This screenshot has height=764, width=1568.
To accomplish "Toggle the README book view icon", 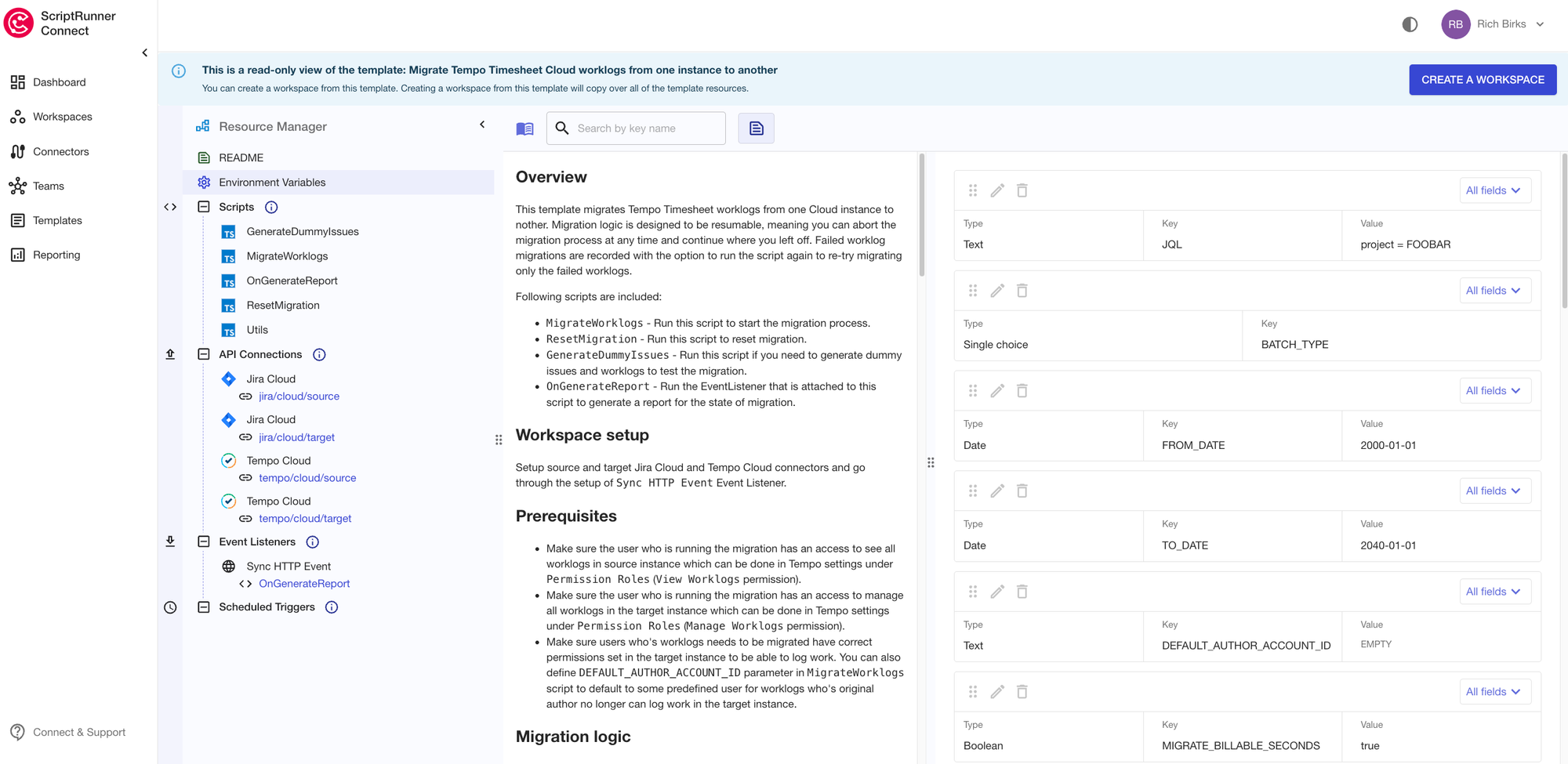I will 524,129.
